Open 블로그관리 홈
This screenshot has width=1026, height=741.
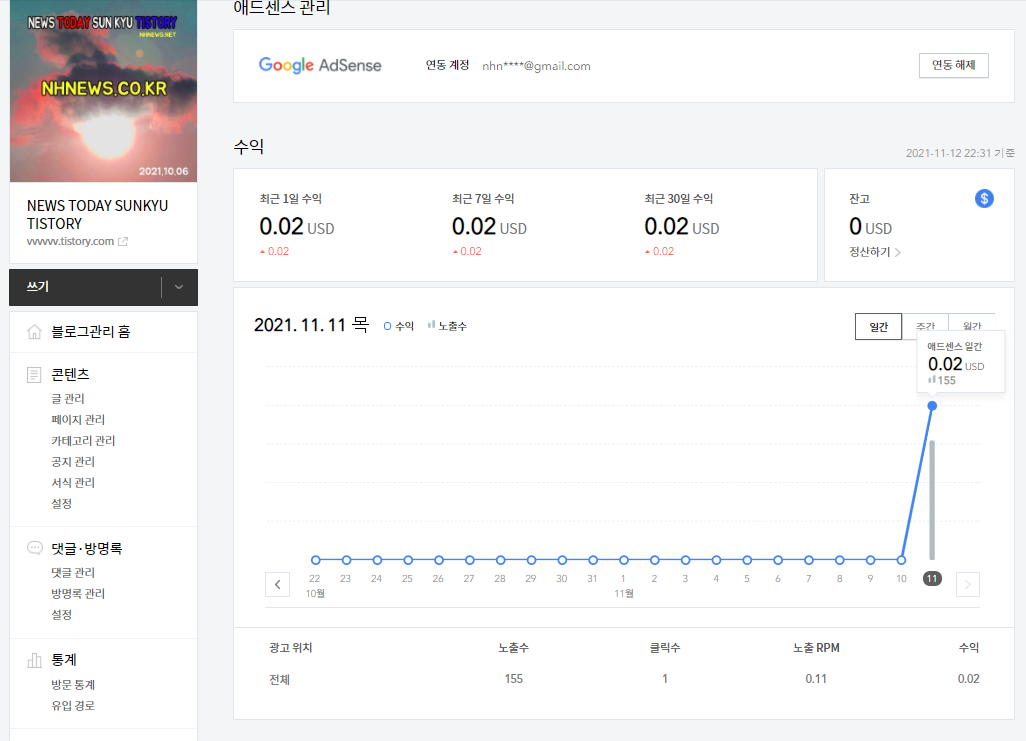[91, 332]
